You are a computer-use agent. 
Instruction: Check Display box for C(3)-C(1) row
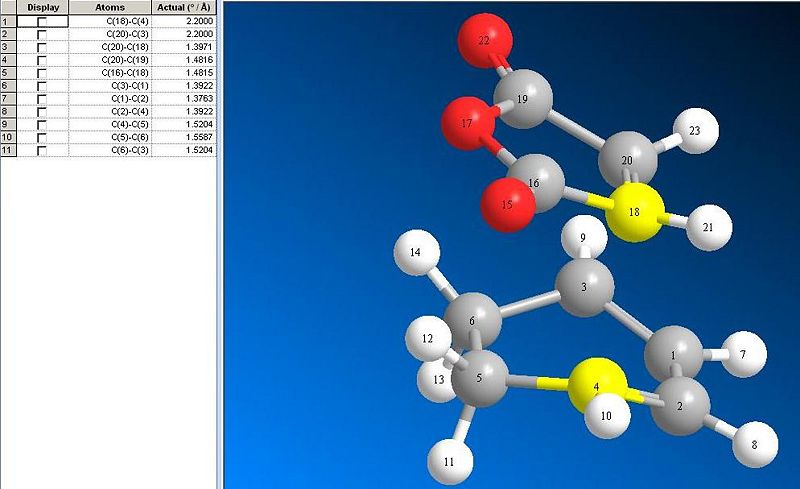pyautogui.click(x=42, y=86)
